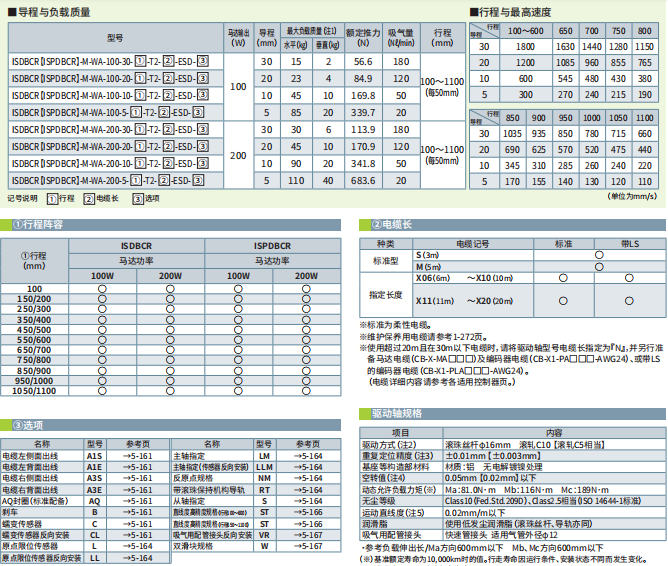This screenshot has width=668, height=566.
Task: Click boxed number 3 beside 选项 in legend
Action: [x=137, y=198]
